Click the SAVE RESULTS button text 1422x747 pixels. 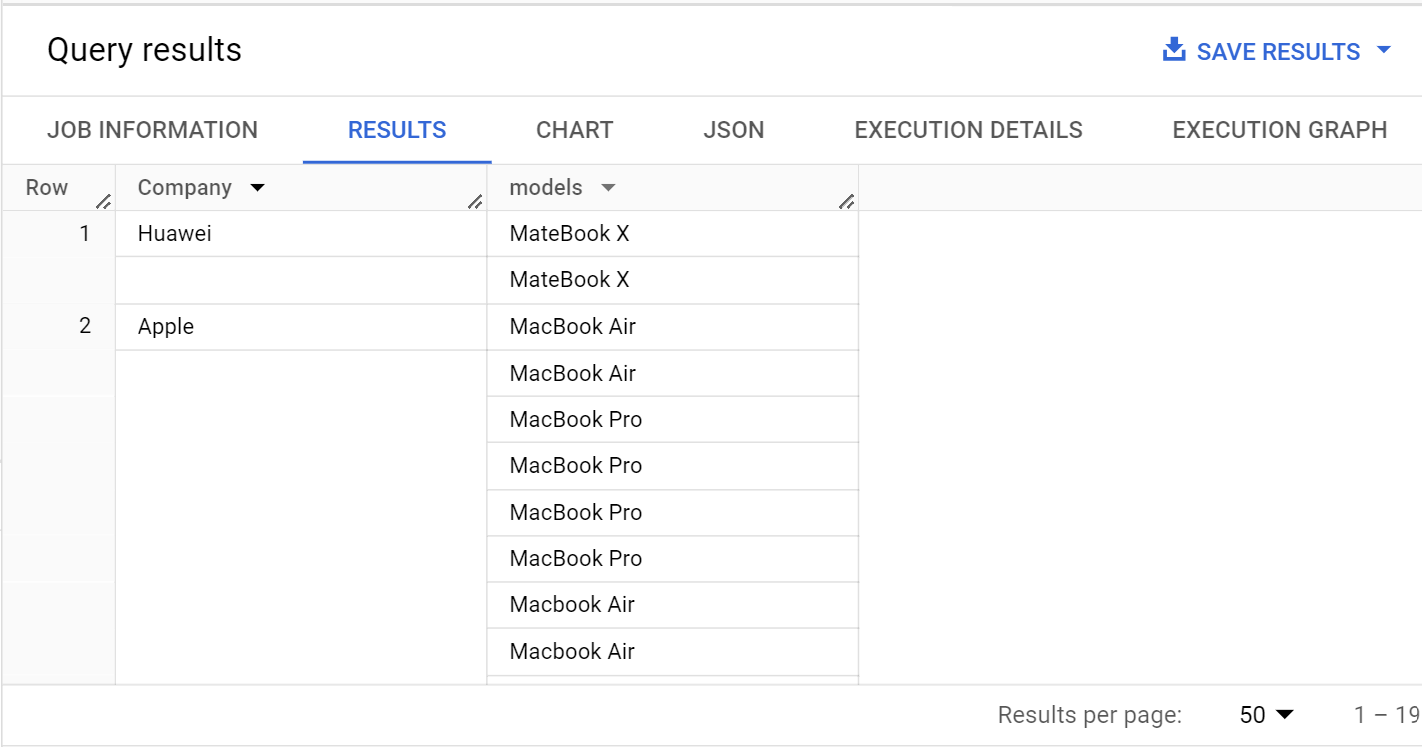click(x=1278, y=52)
